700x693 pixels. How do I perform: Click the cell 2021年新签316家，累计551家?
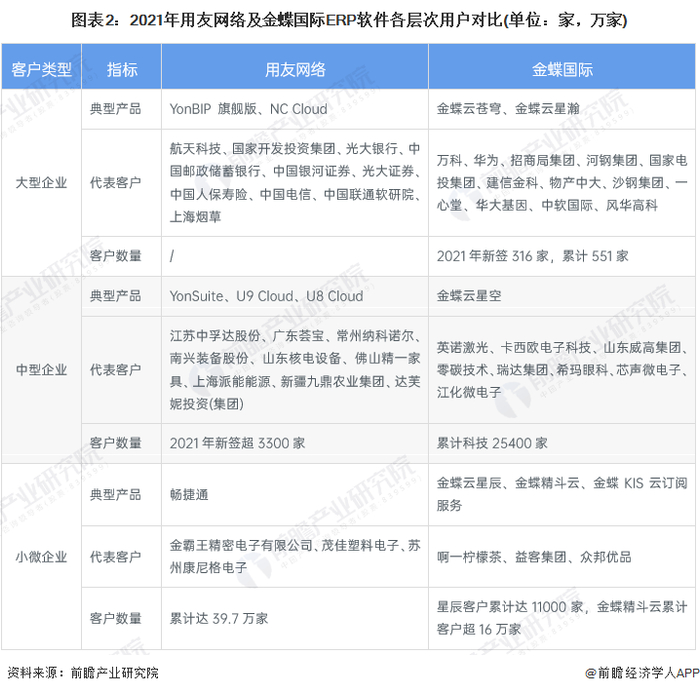coord(562,256)
